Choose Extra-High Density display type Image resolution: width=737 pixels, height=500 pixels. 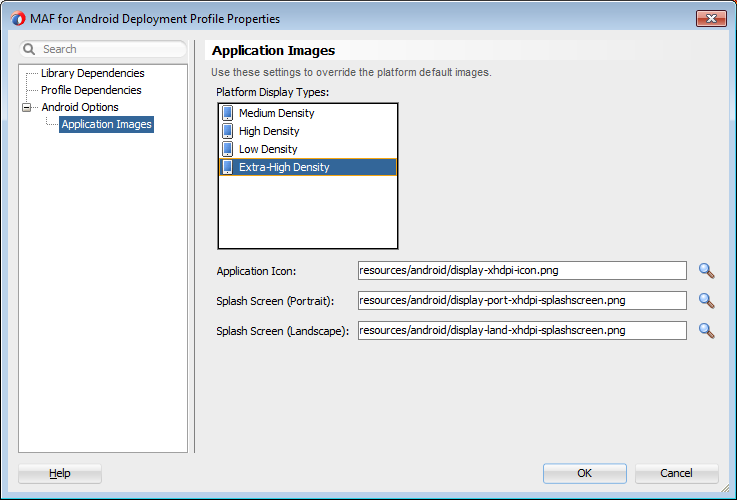tap(308, 167)
